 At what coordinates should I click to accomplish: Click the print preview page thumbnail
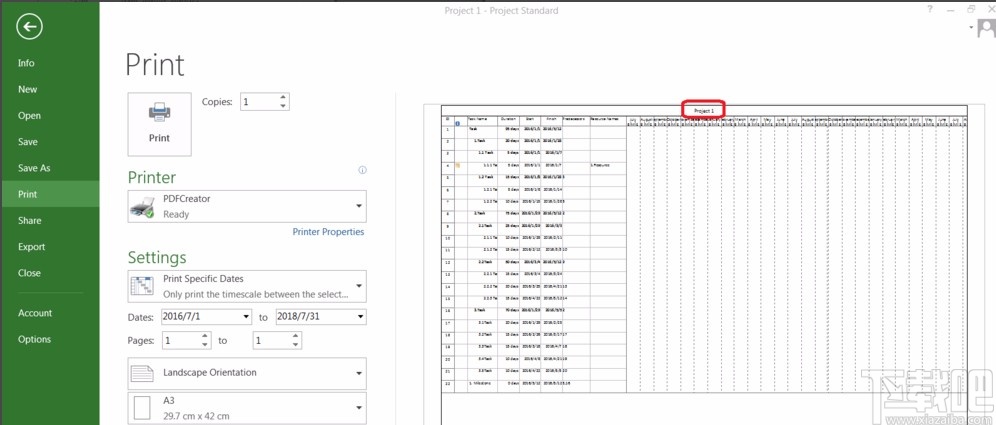704,265
